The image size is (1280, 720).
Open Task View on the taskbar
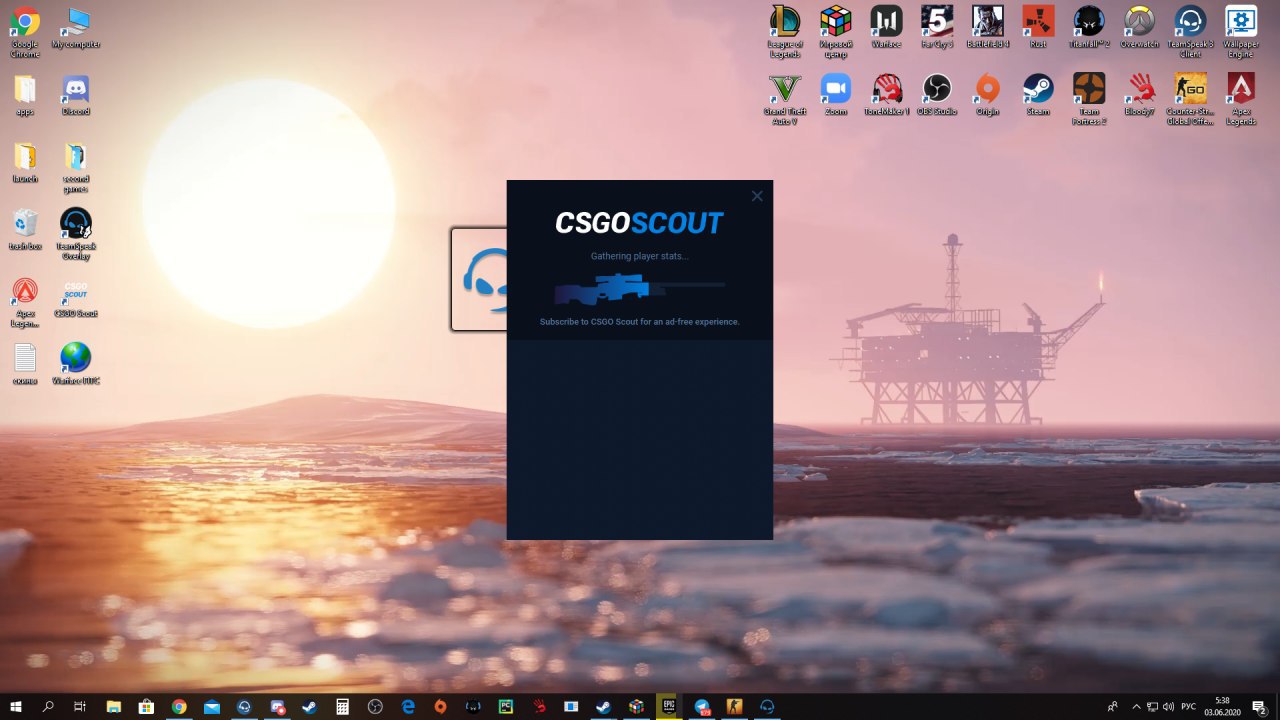pos(80,706)
